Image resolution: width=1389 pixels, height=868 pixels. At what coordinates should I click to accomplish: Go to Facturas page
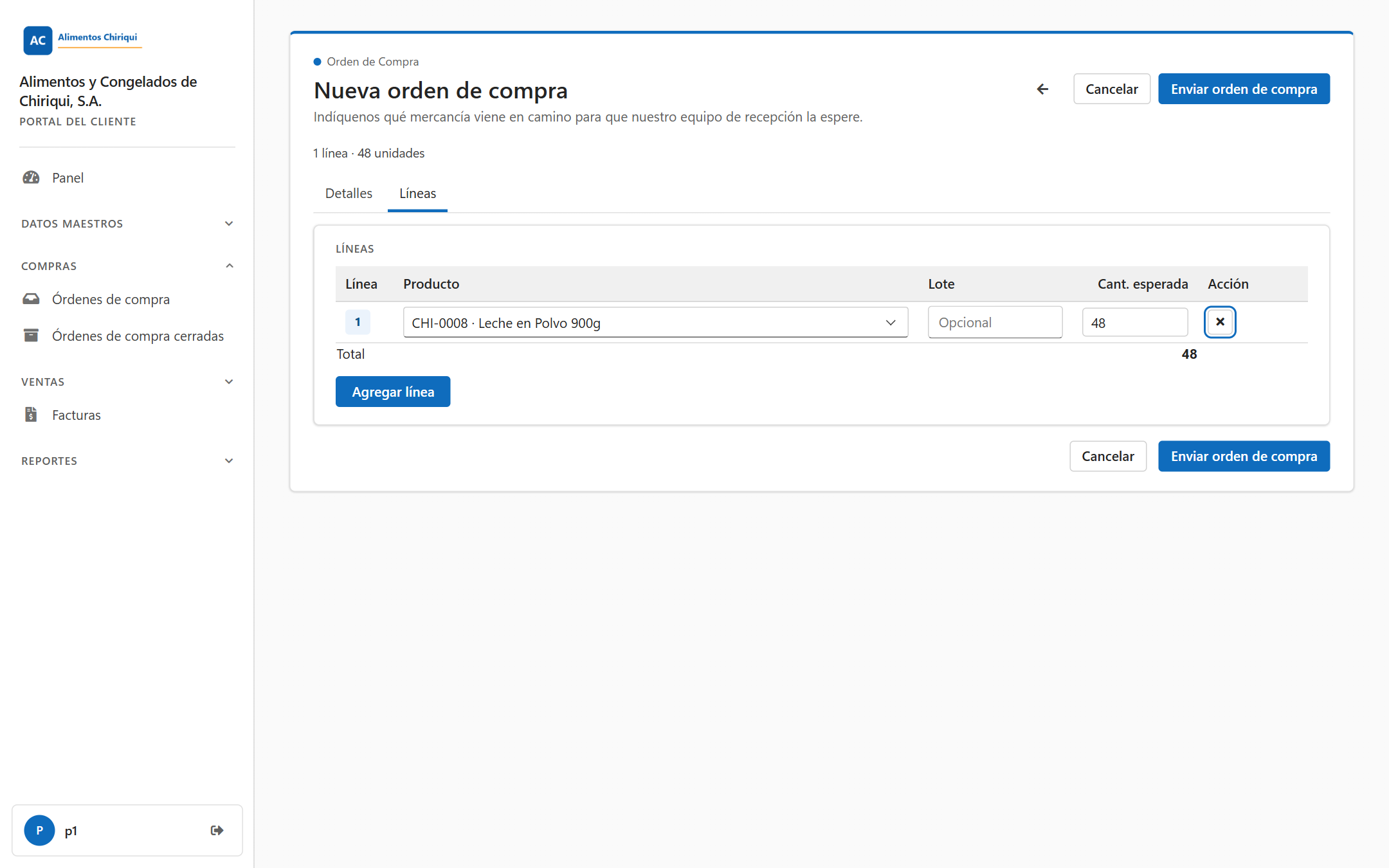click(x=77, y=415)
